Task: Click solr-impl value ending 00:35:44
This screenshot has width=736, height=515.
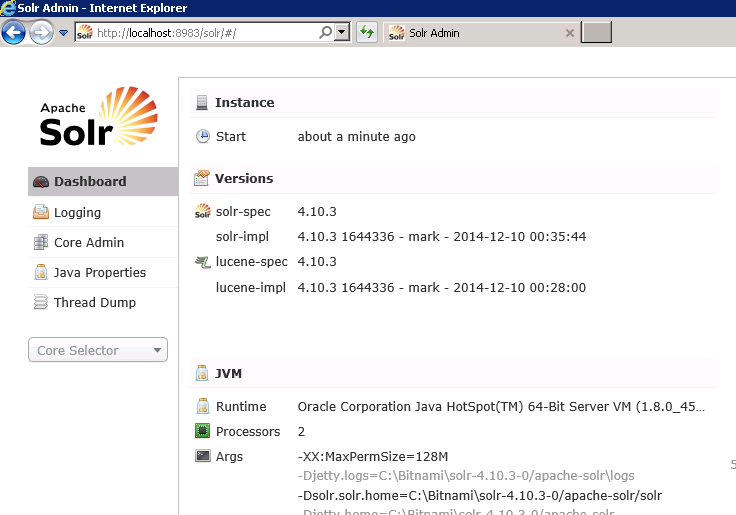Action: pyautogui.click(x=442, y=237)
